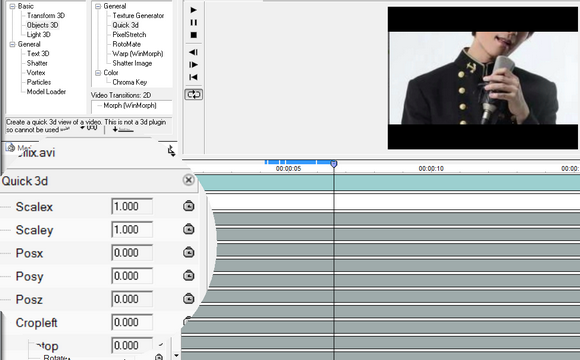This screenshot has width=580, height=360.
Task: Close the Quick 3d effect panel
Action: coord(189,180)
